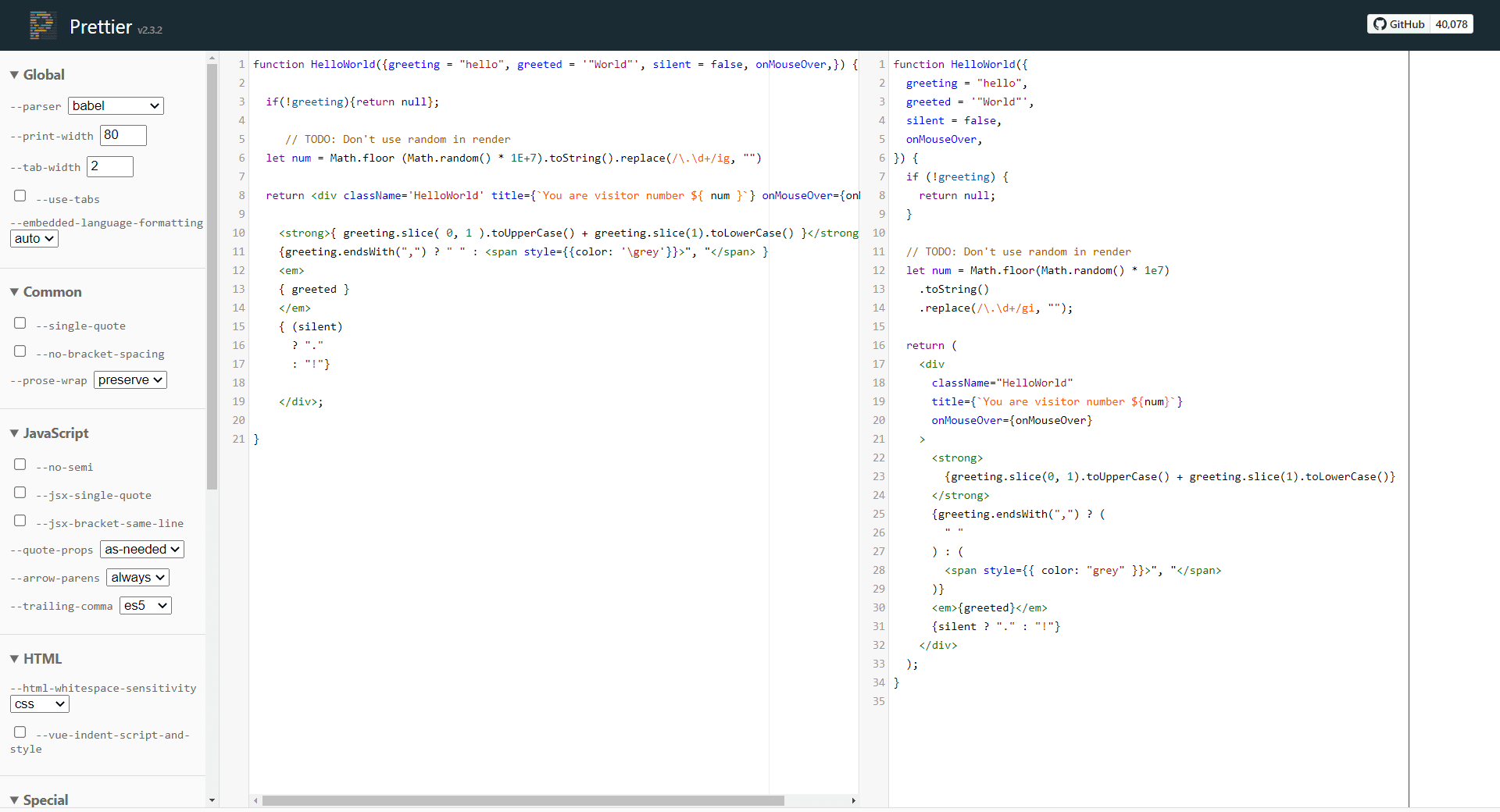1500x812 pixels.
Task: Click 'className="HelloWorld"' in output panel
Action: 1002,383
